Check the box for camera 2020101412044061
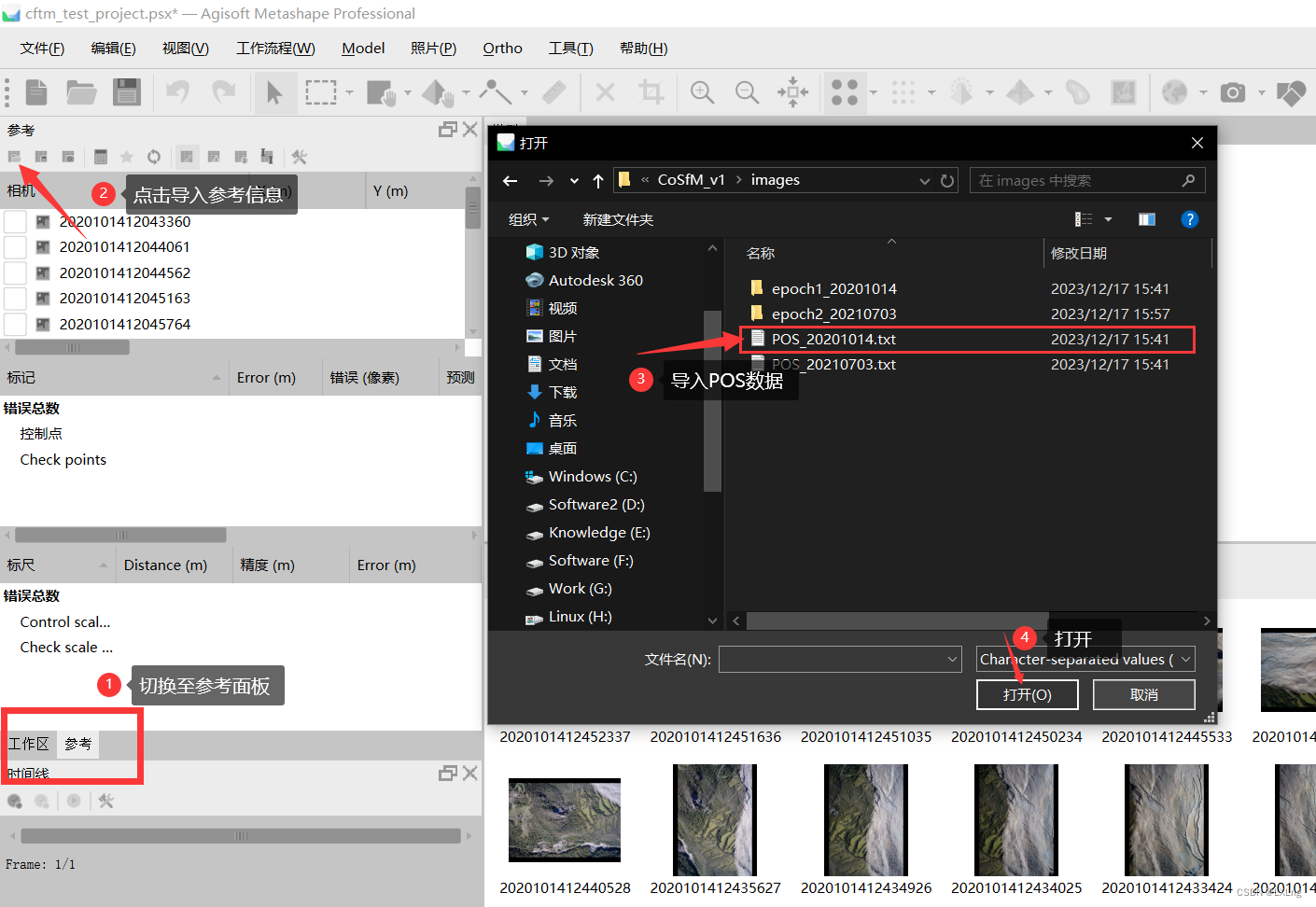 [x=15, y=247]
